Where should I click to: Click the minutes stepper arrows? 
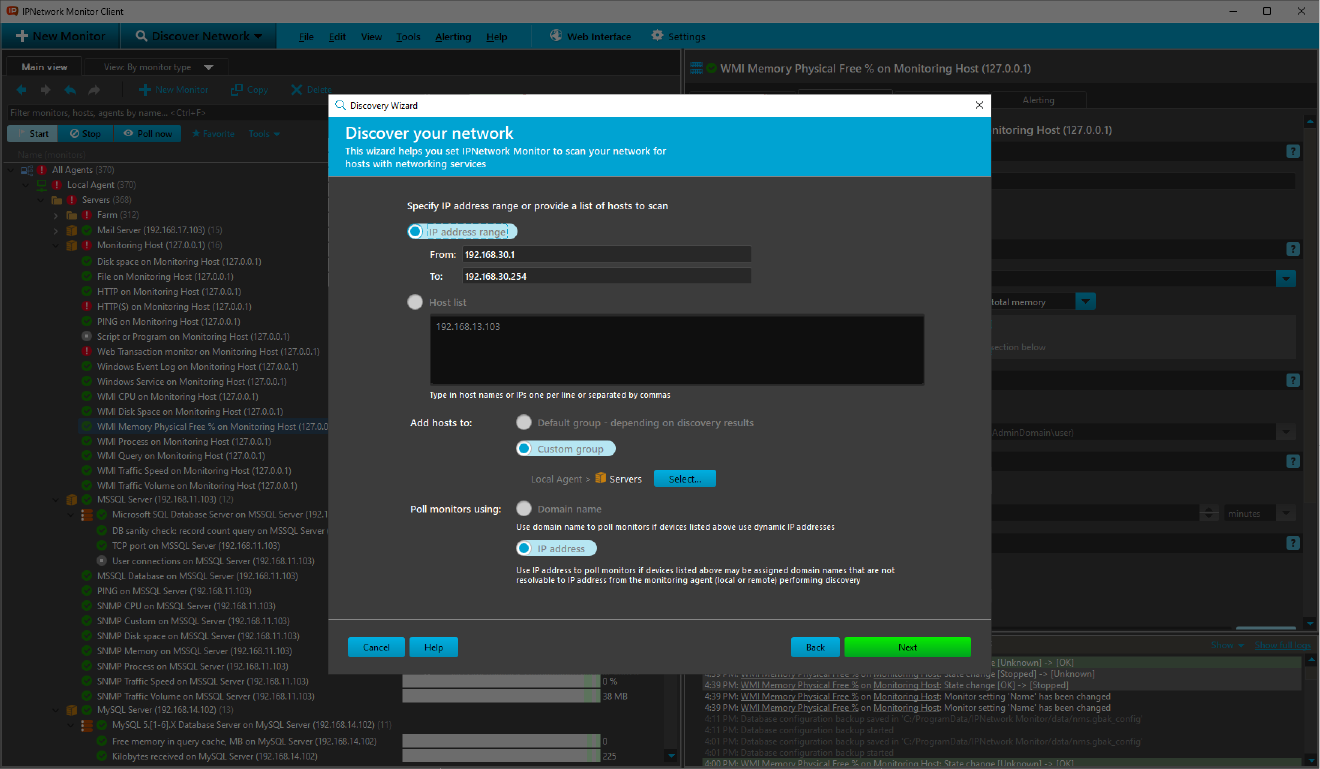coord(1208,513)
